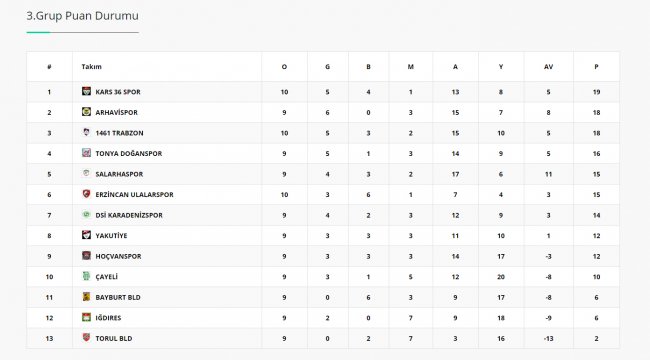The width and height of the screenshot is (650, 360).
Task: Click the Takım column header
Action: click(x=92, y=66)
